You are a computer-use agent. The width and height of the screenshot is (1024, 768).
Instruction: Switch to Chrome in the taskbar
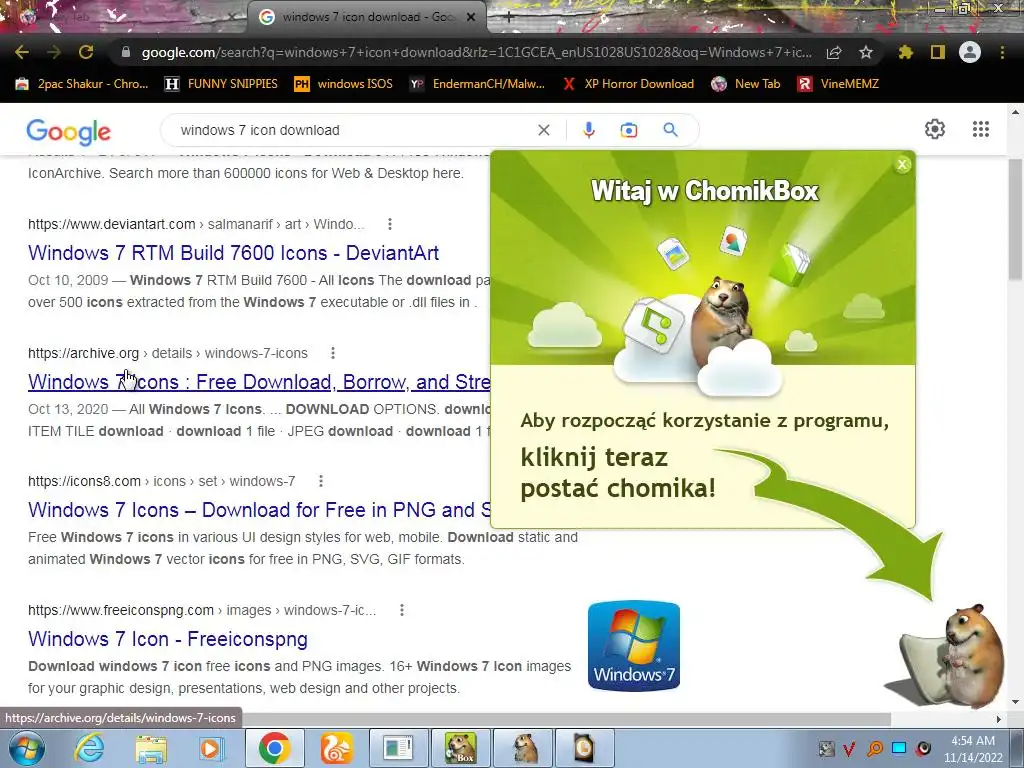(274, 748)
